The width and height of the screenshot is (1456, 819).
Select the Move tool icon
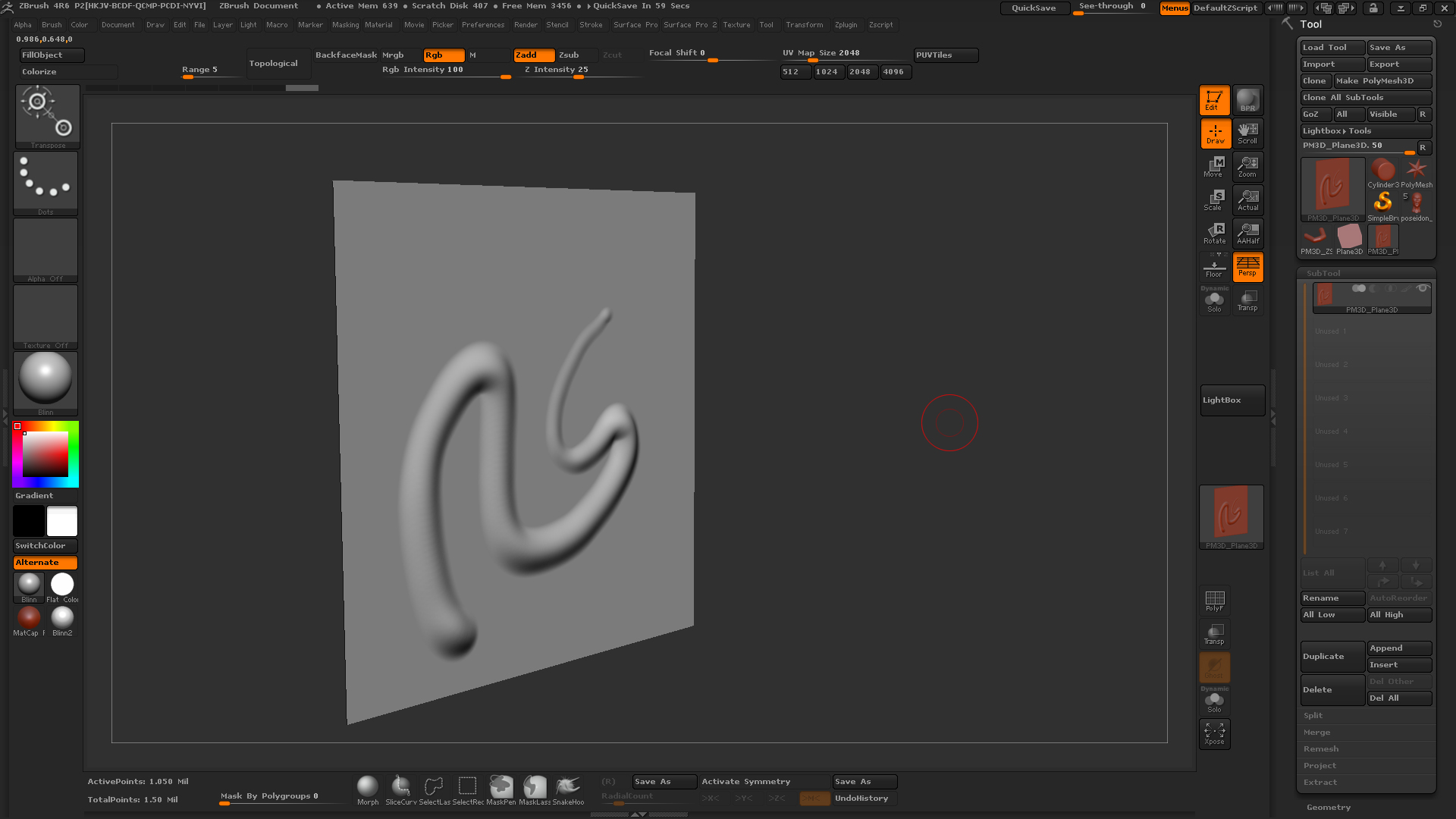coord(1214,167)
